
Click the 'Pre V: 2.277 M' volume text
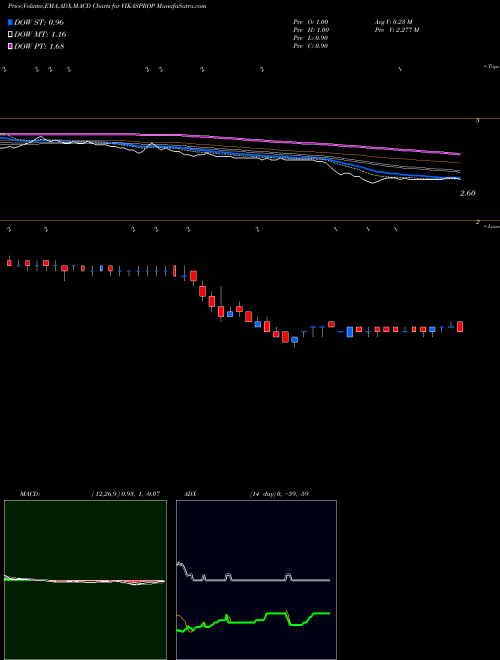coord(396,30)
